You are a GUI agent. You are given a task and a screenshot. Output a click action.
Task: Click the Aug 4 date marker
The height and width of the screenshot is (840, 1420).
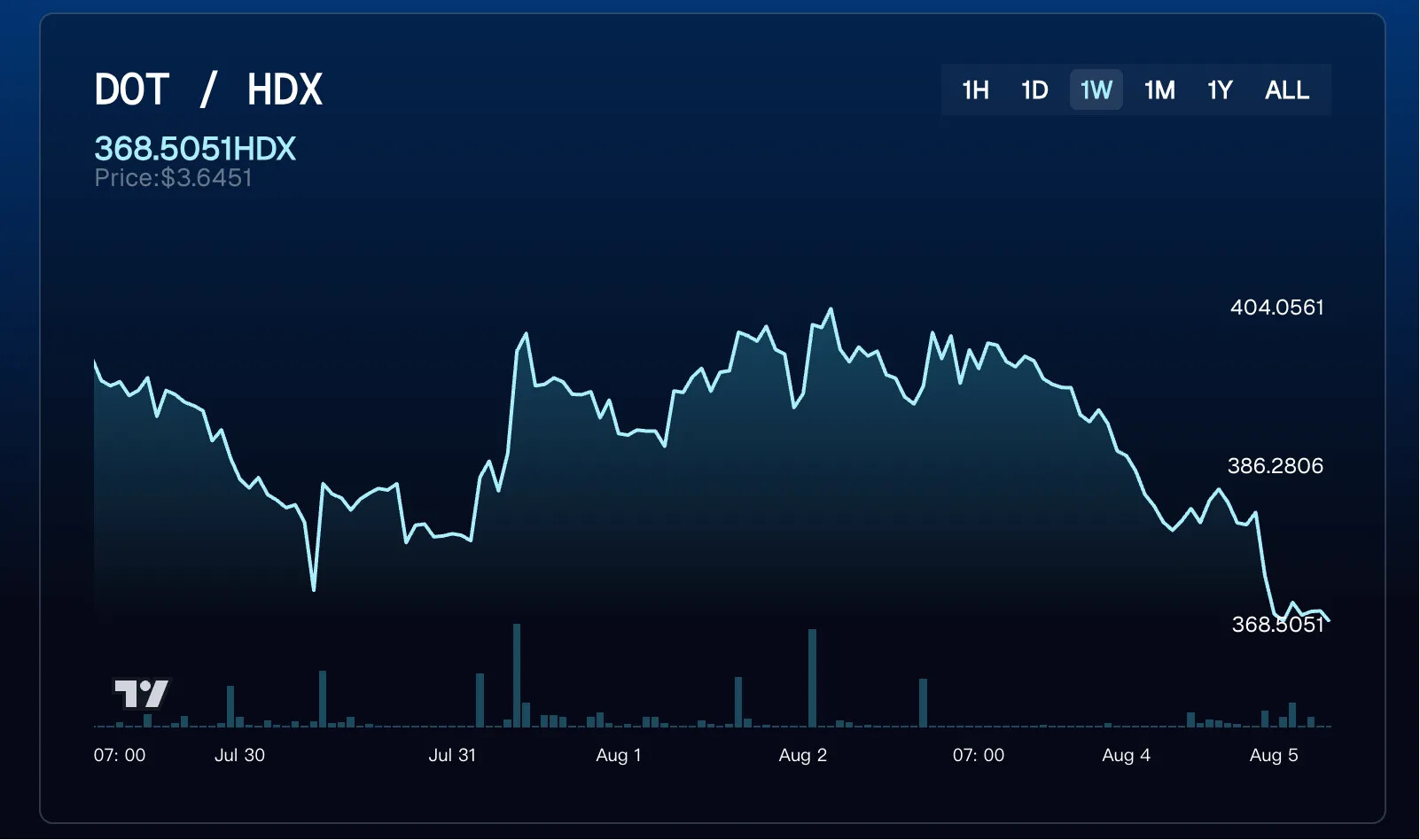point(1126,755)
